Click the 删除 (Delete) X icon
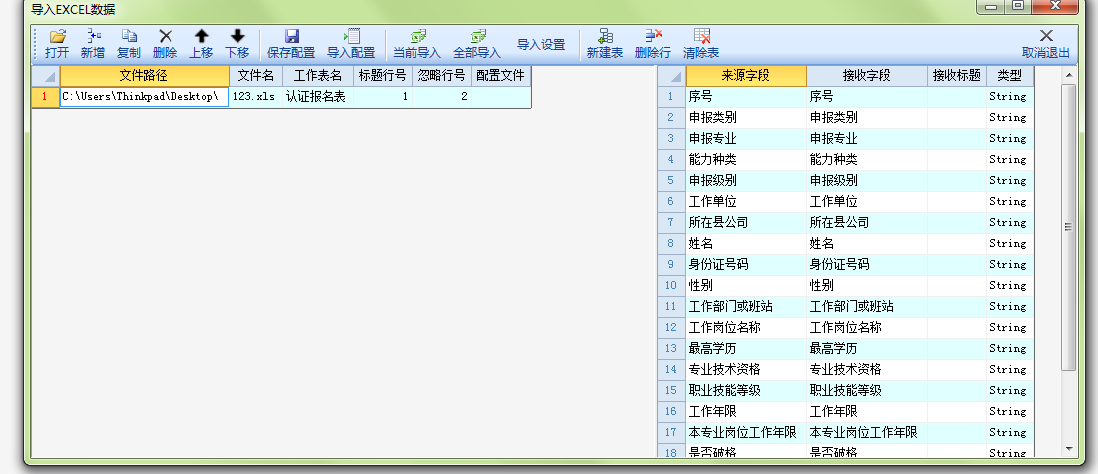 tap(165, 36)
